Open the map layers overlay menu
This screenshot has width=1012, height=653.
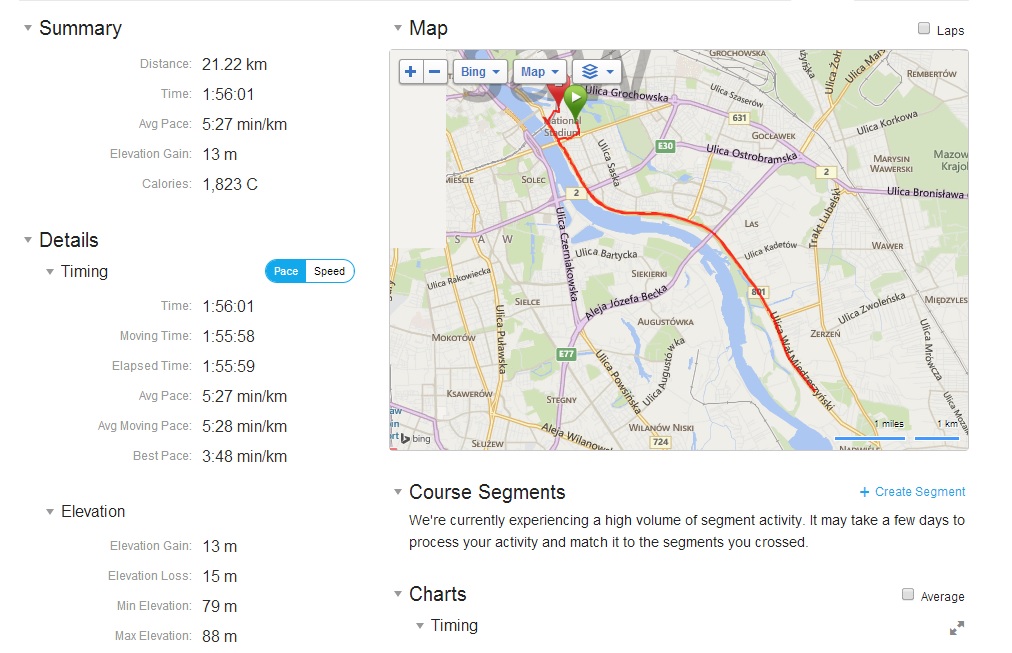pos(597,72)
